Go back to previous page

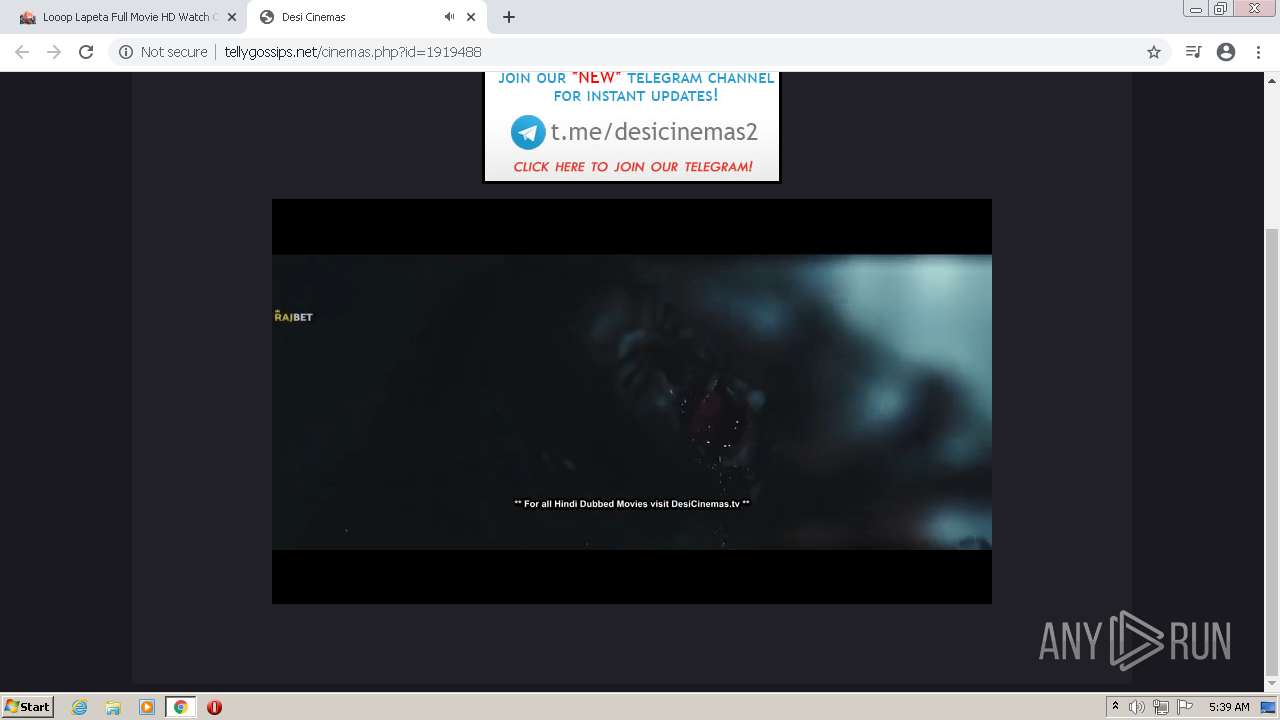point(22,52)
